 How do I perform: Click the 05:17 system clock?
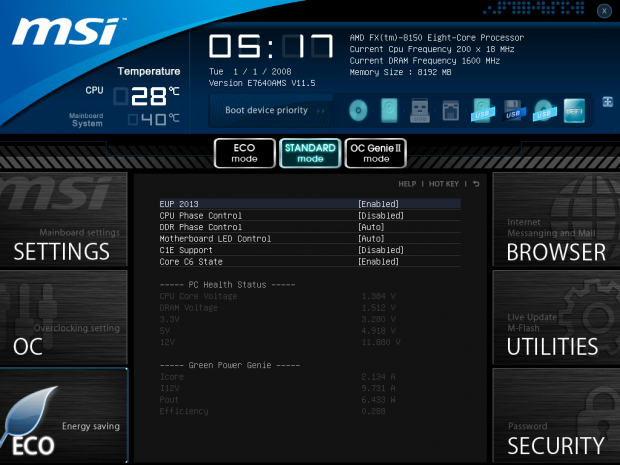pyautogui.click(x=271, y=47)
